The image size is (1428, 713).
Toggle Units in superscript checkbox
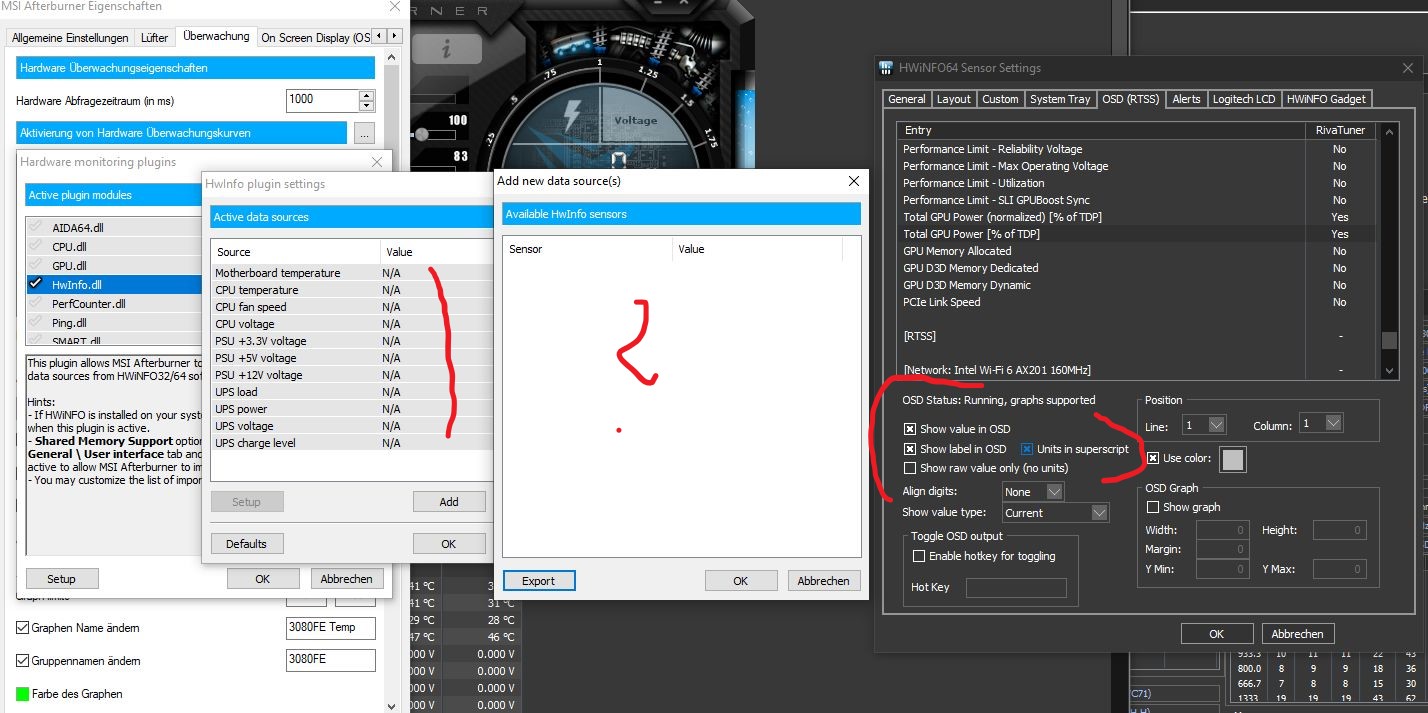point(1027,449)
